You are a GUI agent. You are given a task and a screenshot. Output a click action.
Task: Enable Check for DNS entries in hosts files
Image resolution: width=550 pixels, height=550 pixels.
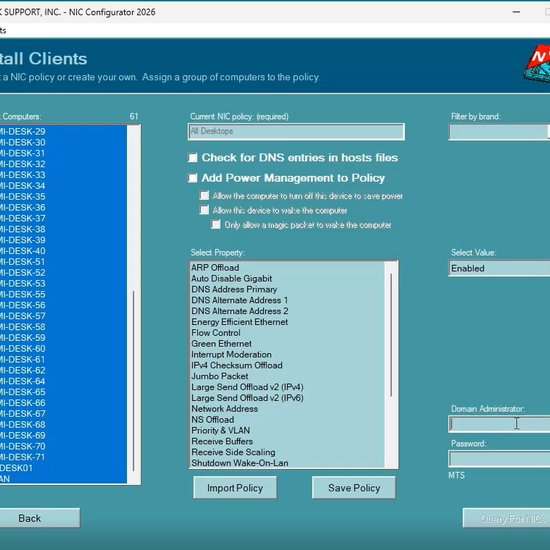(x=193, y=158)
